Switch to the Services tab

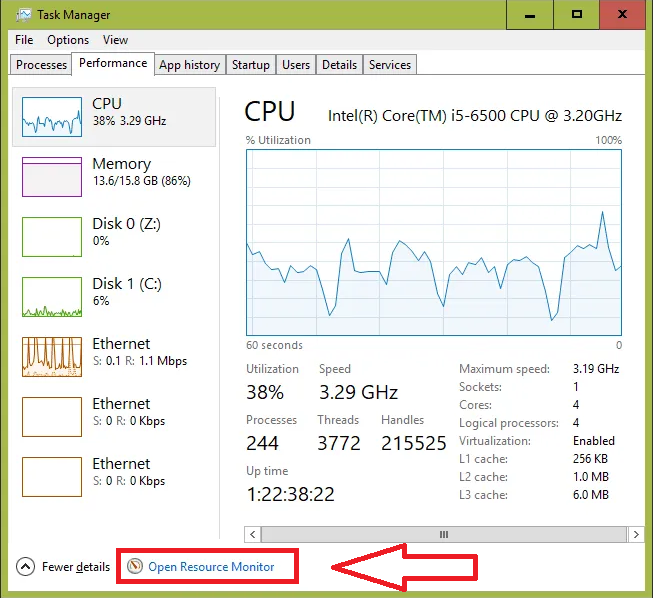pyautogui.click(x=390, y=65)
